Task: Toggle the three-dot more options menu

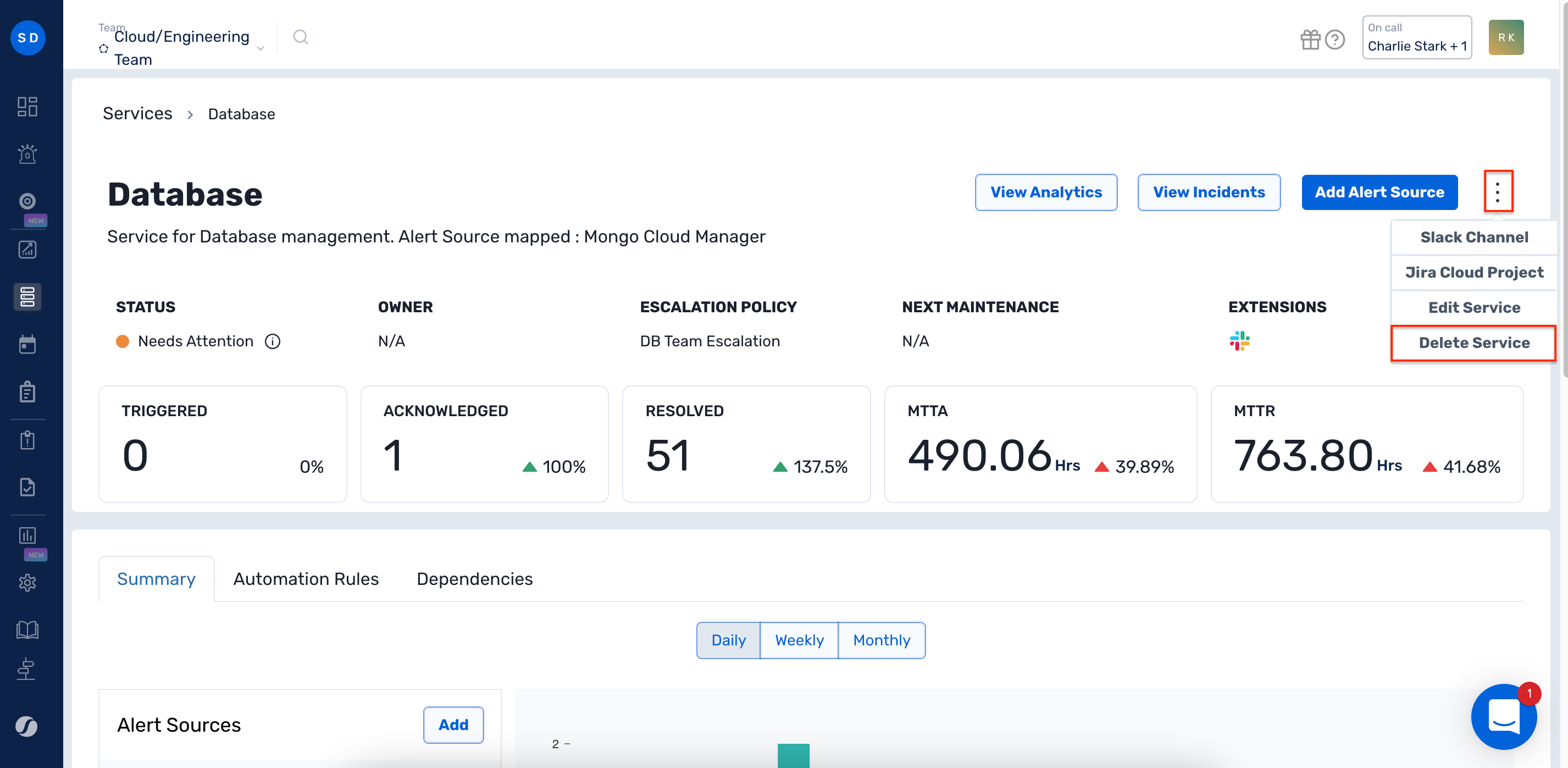Action: tap(1498, 192)
